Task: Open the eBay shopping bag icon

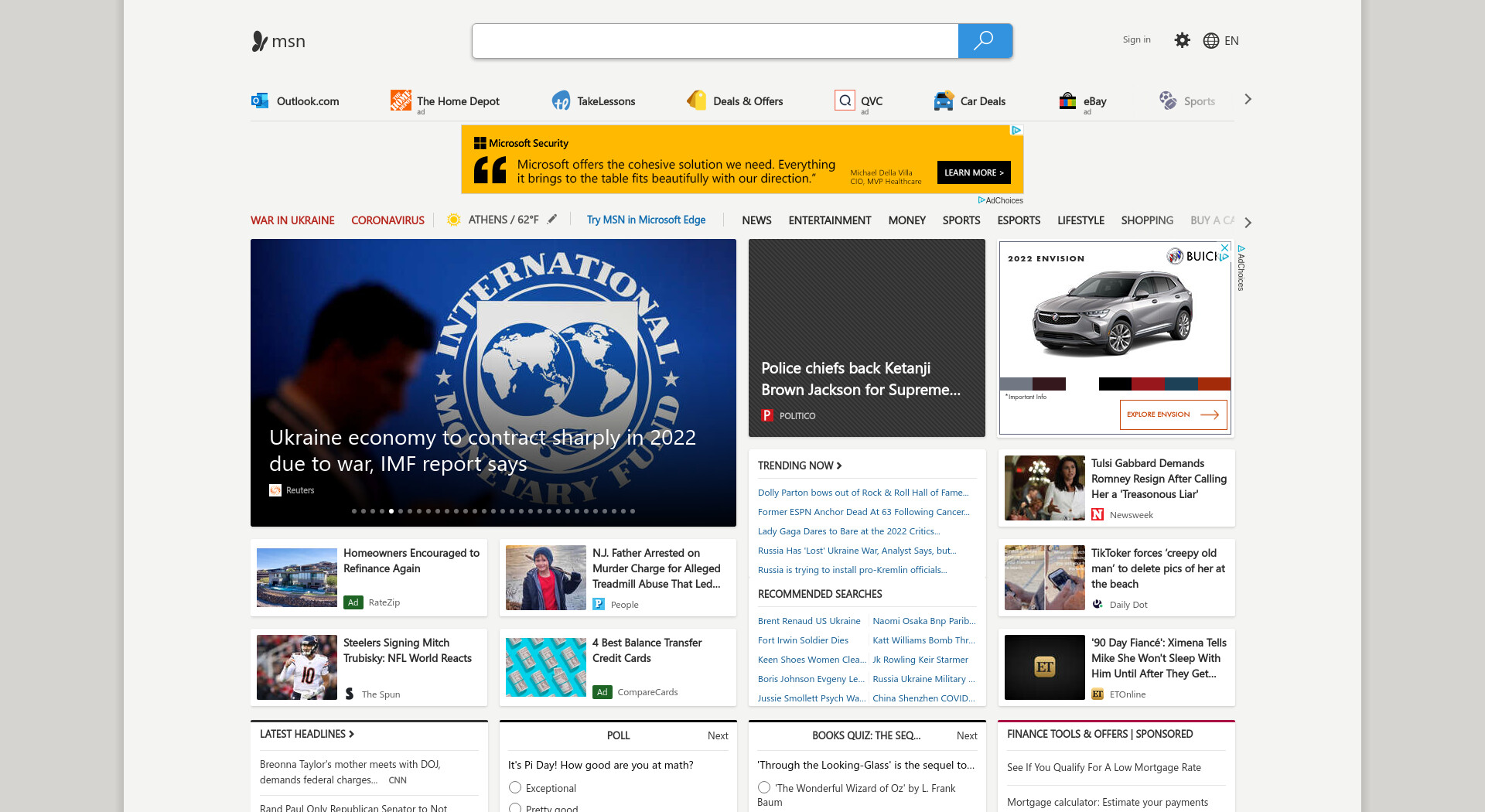Action: click(x=1067, y=101)
